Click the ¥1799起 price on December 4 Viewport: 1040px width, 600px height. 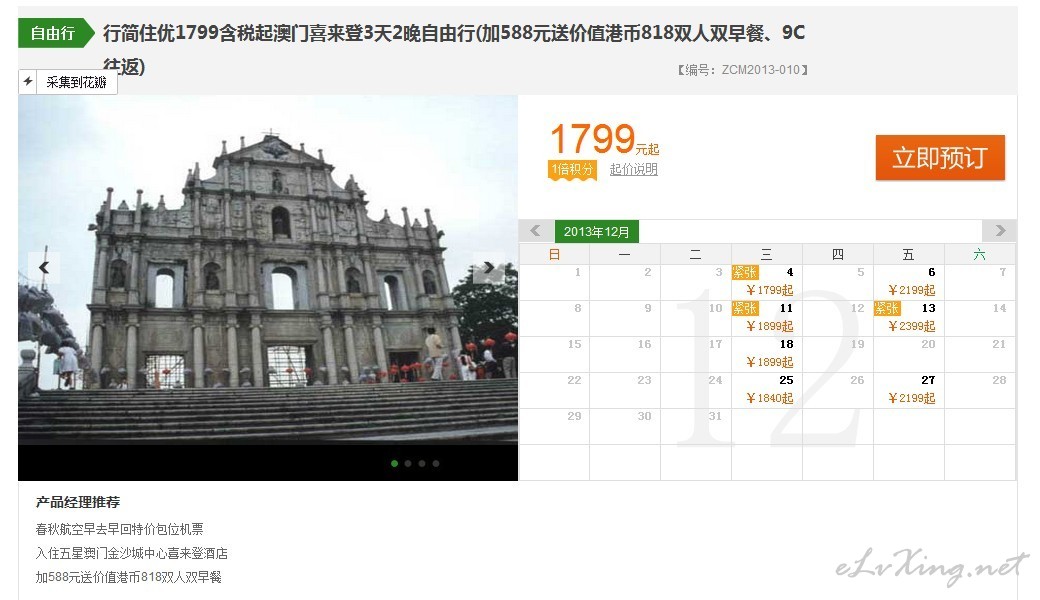coord(769,290)
